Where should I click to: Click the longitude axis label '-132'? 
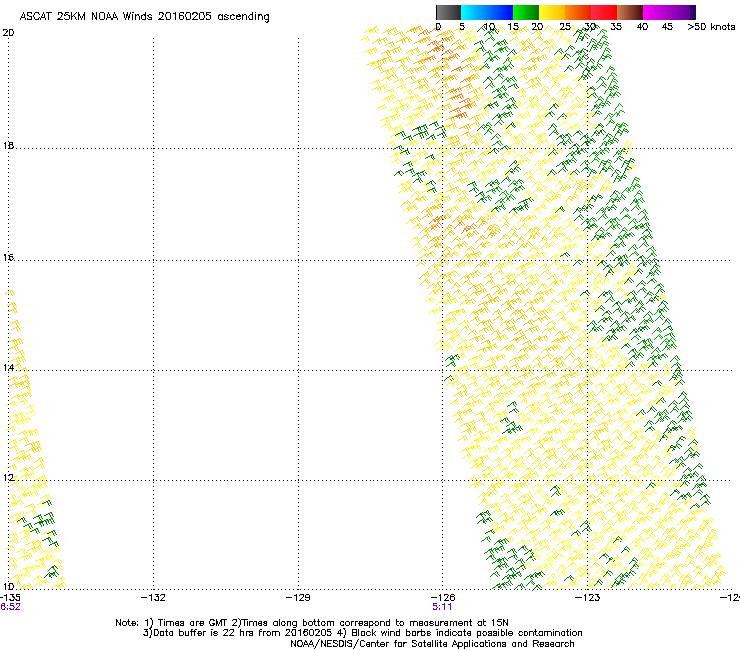pos(154,598)
